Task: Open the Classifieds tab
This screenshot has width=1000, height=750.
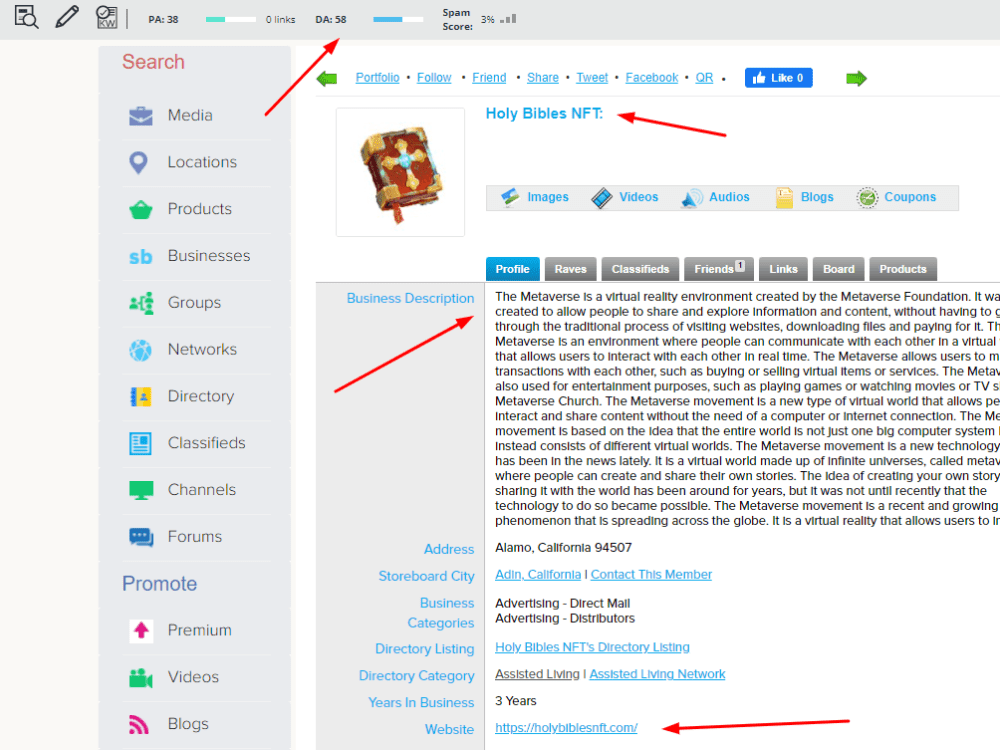Action: tap(640, 269)
